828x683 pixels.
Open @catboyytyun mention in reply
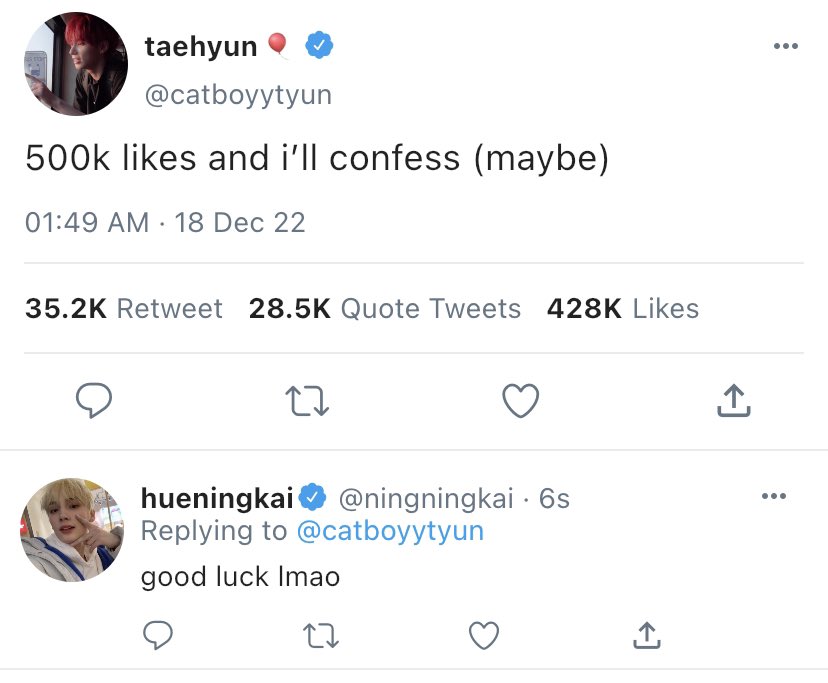click(390, 531)
